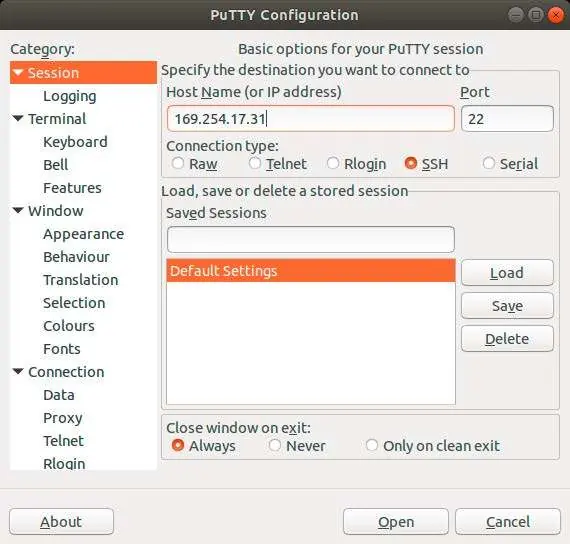Viewport: 570px width, 544px height.
Task: Select Only on clean exit option
Action: [372, 445]
